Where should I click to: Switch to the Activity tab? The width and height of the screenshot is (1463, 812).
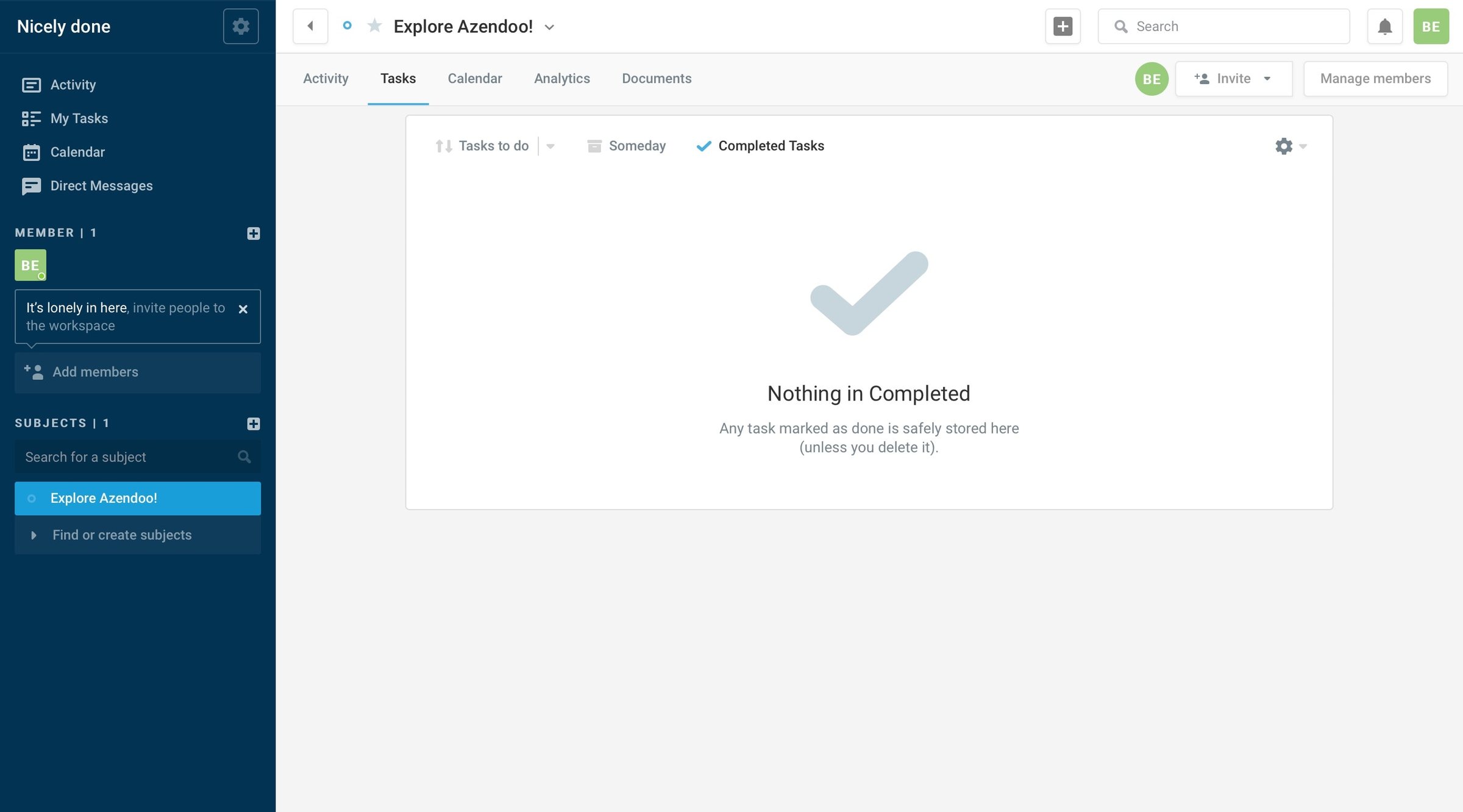[x=326, y=79]
